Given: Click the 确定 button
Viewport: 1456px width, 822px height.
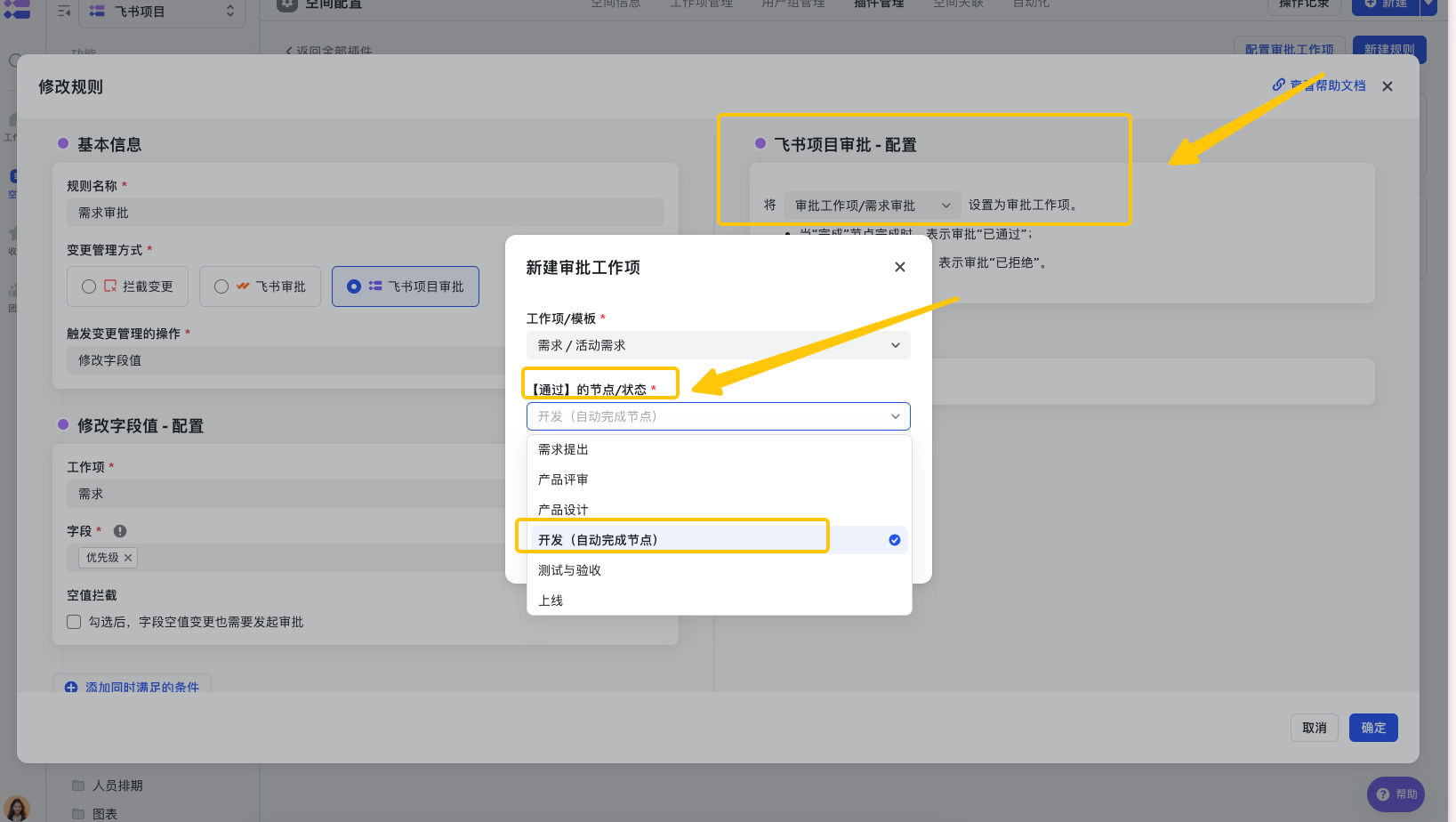Looking at the screenshot, I should (1373, 728).
